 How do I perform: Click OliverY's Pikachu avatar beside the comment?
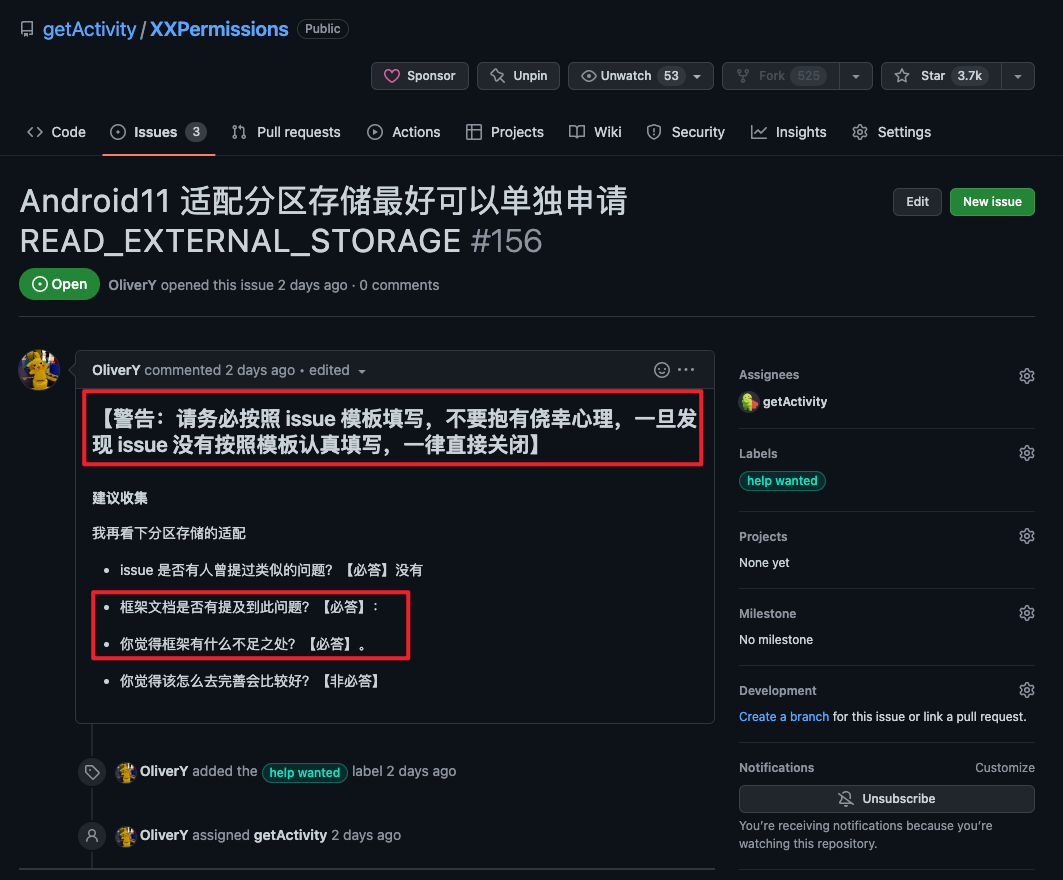(x=39, y=369)
